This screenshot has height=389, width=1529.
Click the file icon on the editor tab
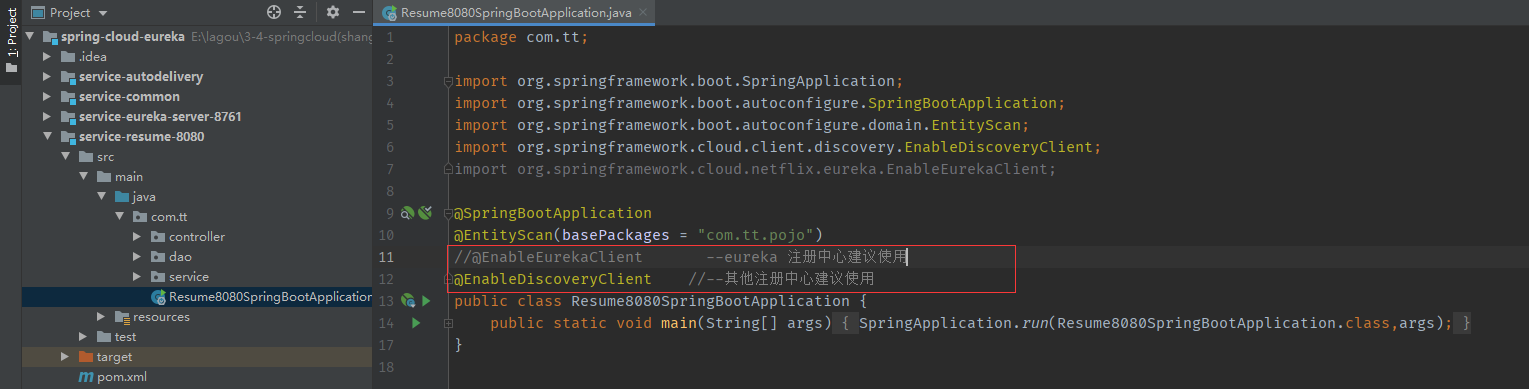(389, 14)
